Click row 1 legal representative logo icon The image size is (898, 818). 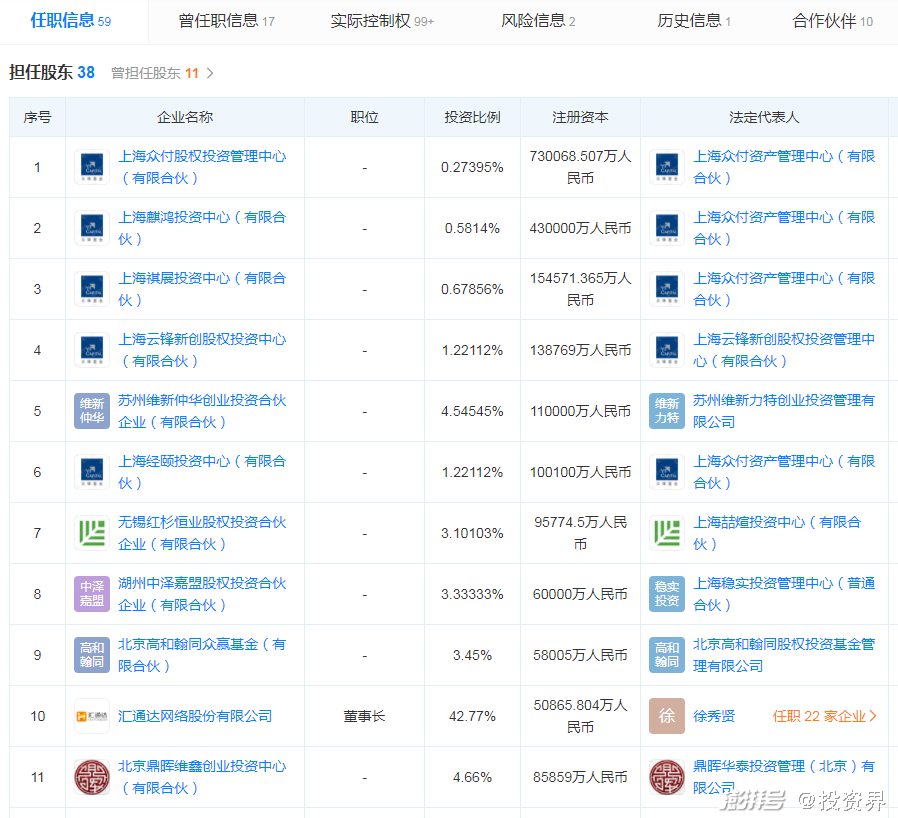coord(667,167)
